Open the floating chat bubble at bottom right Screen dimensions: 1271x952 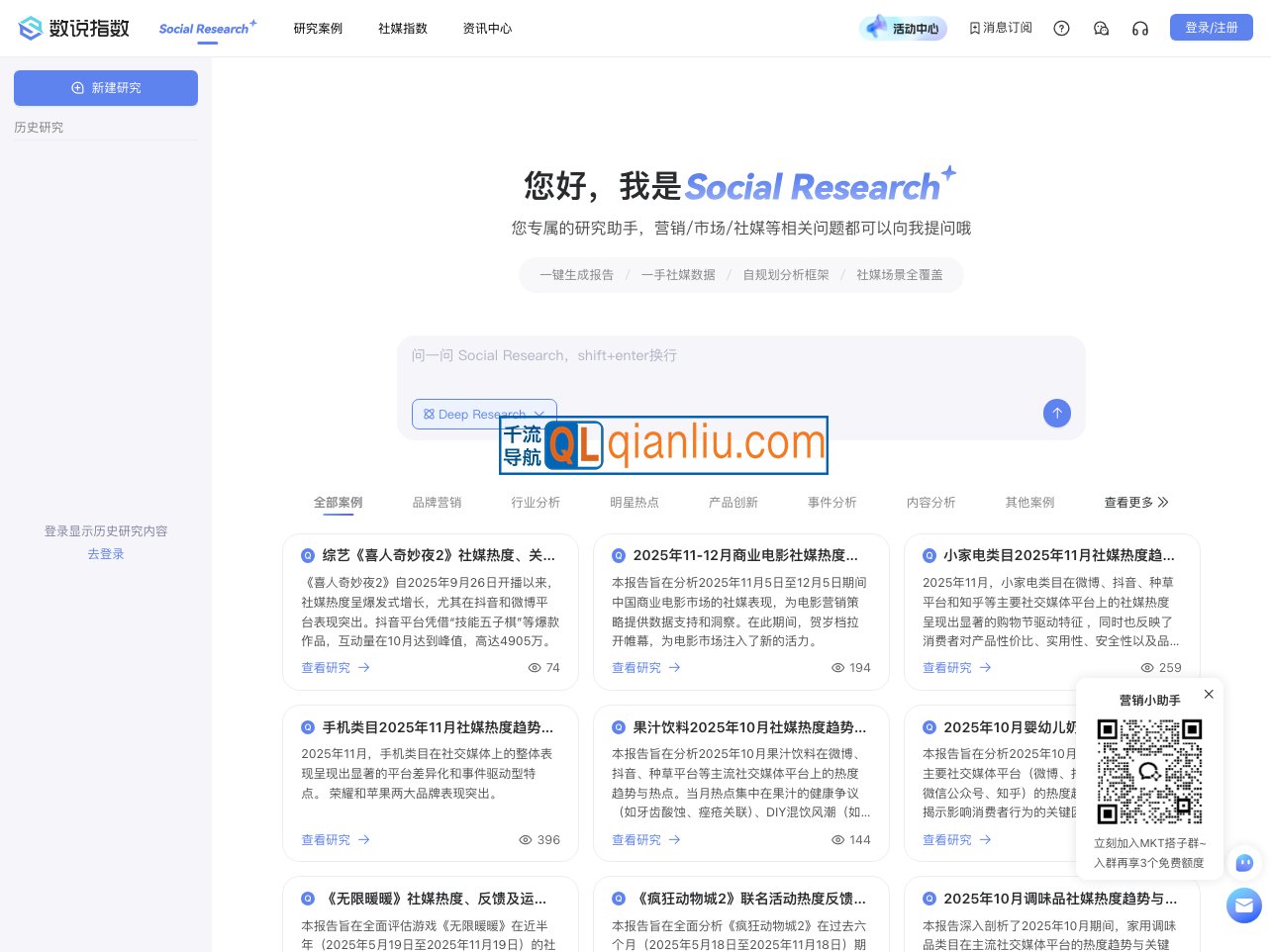coord(1244,905)
